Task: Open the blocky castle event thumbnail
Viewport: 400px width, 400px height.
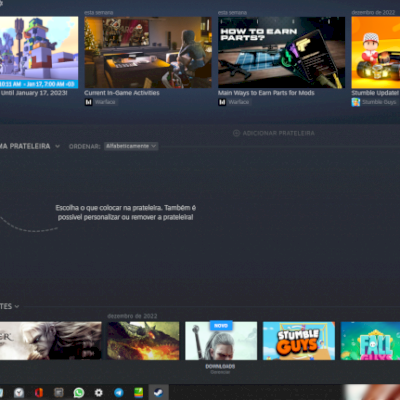Action: pyautogui.click(x=39, y=52)
